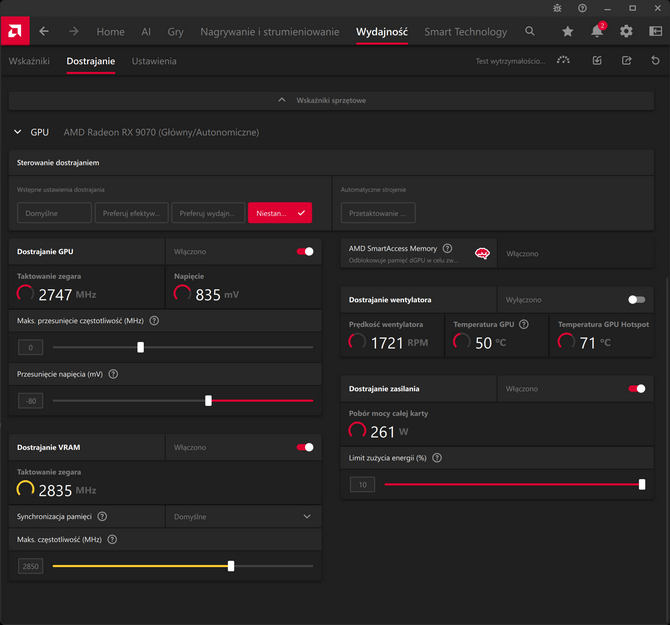The image size is (670, 625).
Task: Open favorites star icon
Action: 567,31
